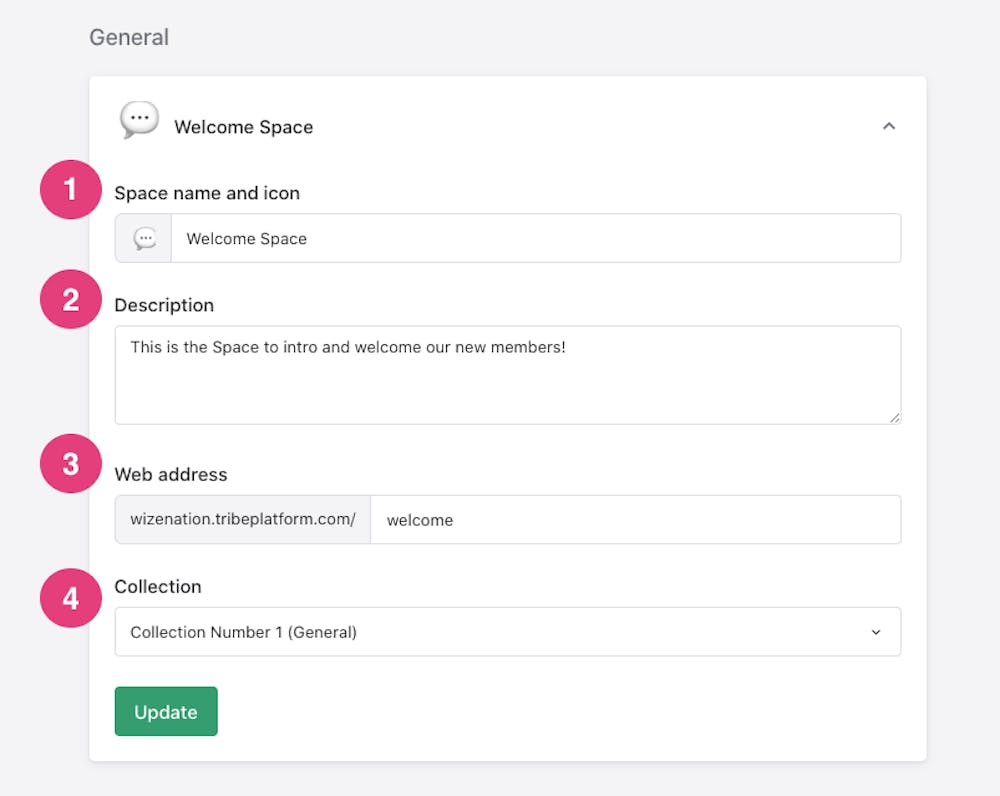Click the Description text area resize handle
This screenshot has height=796, width=1000.
click(x=895, y=418)
